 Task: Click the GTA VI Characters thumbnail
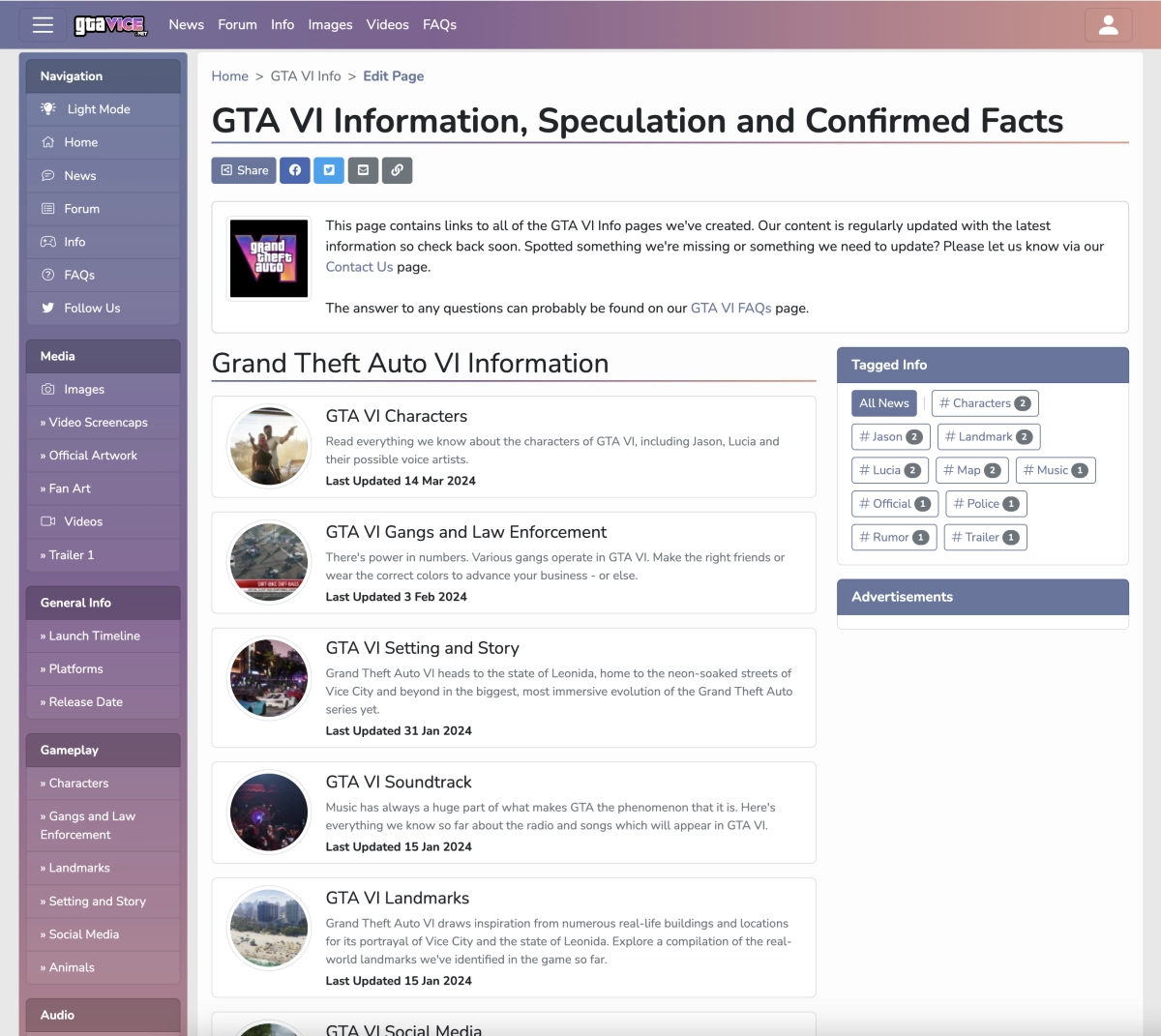[x=269, y=447]
